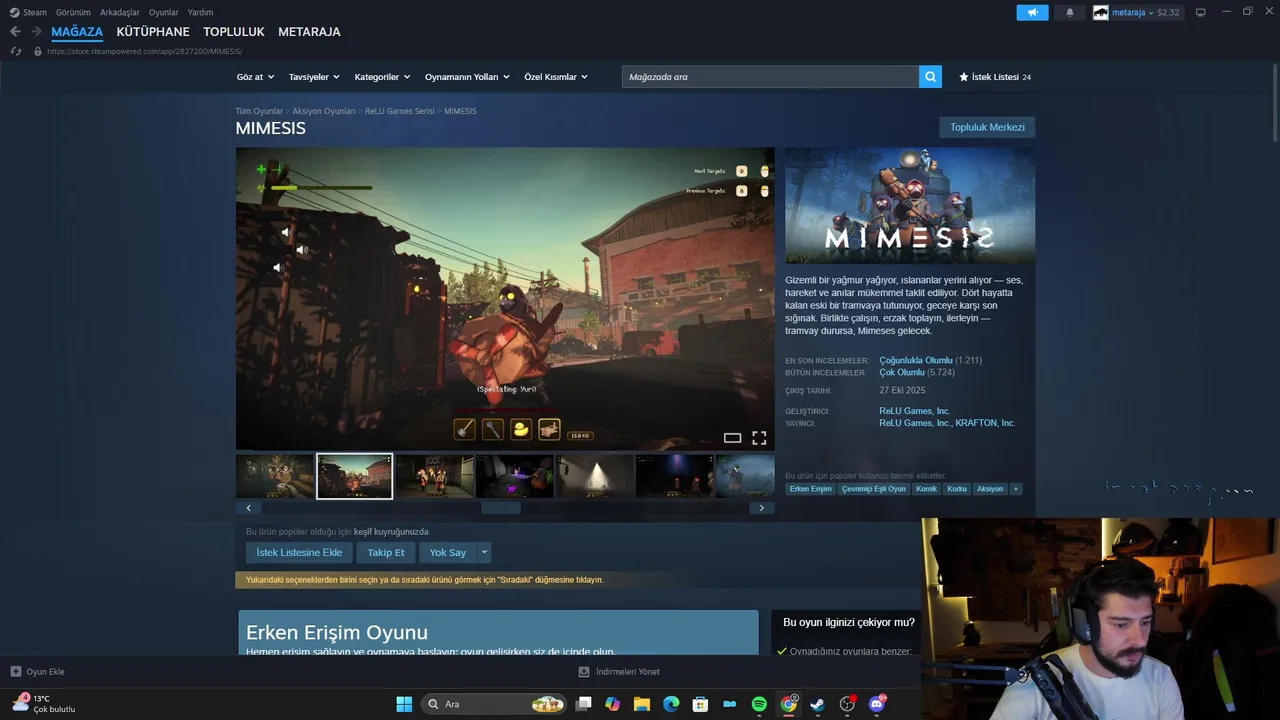Viewport: 1280px width, 720px height.
Task: Expand the Kategoriler dropdown
Action: (x=382, y=77)
